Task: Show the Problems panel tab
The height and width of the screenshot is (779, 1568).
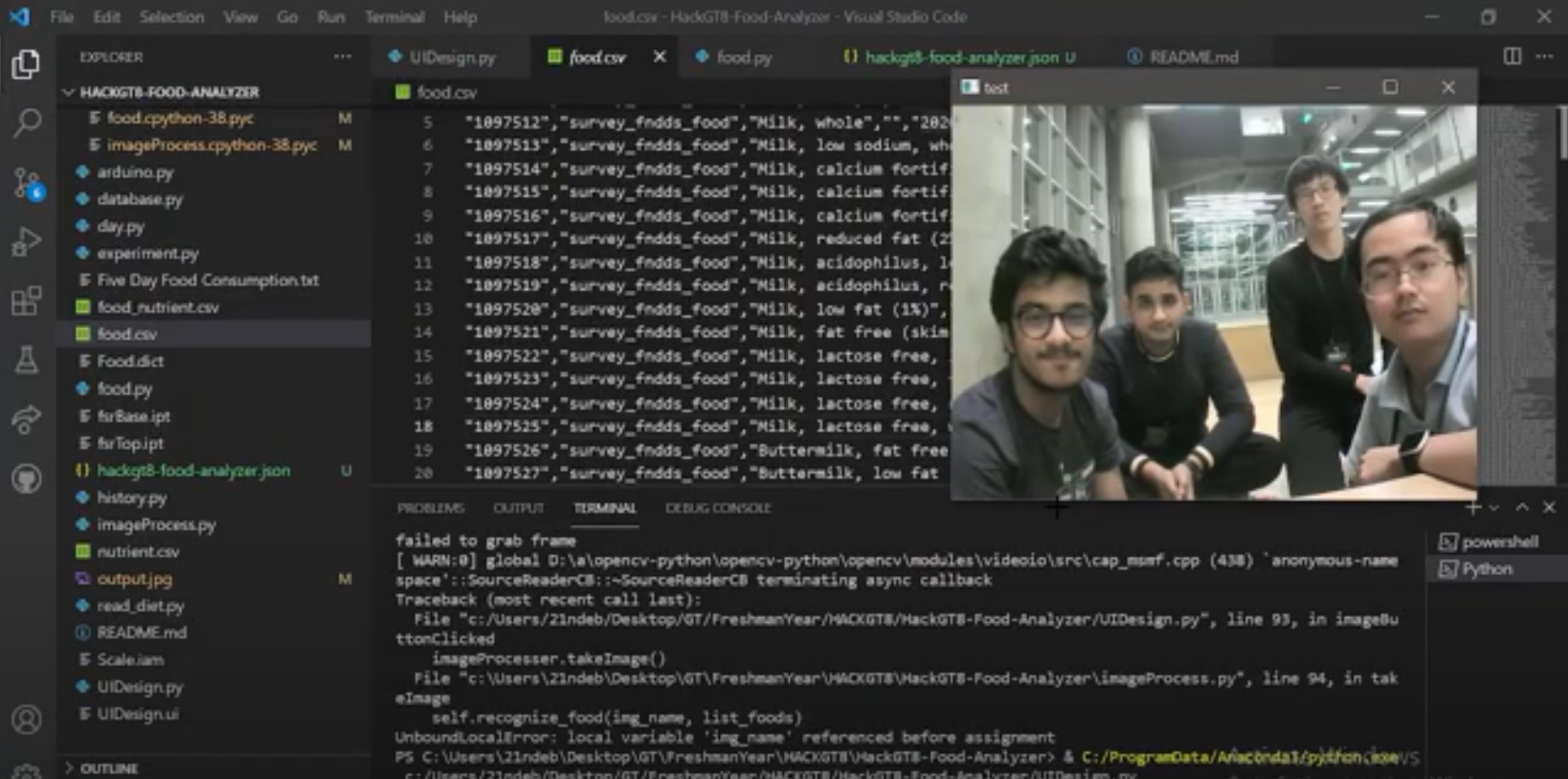Action: [x=431, y=508]
